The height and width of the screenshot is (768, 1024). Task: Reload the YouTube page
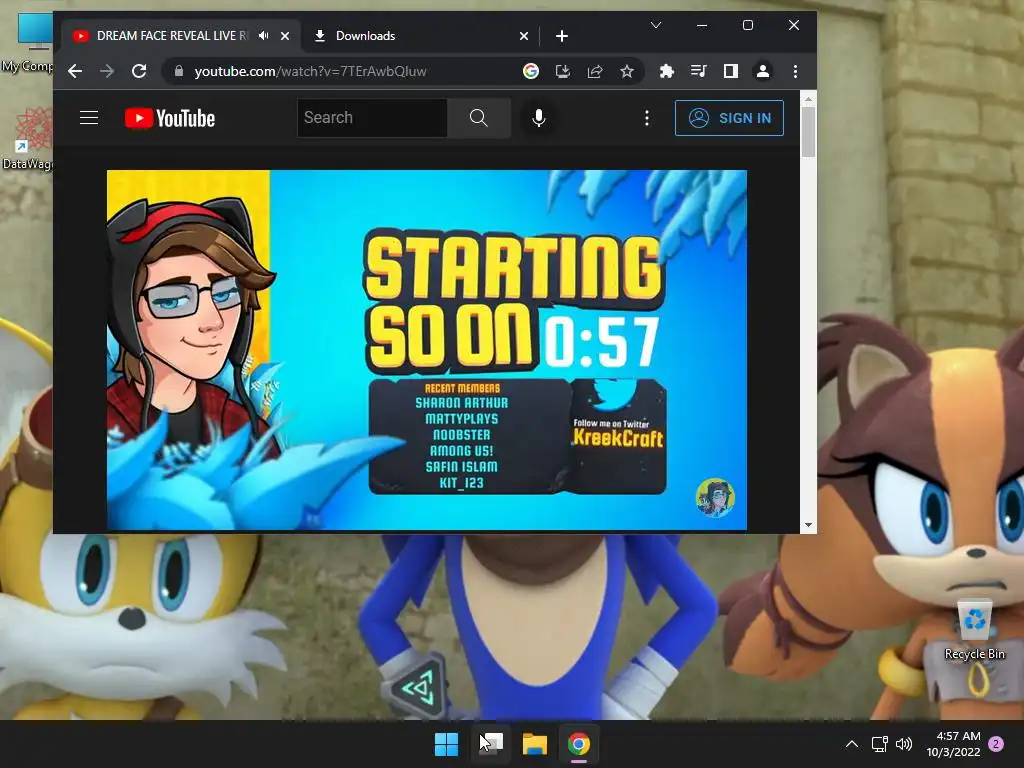[x=139, y=71]
